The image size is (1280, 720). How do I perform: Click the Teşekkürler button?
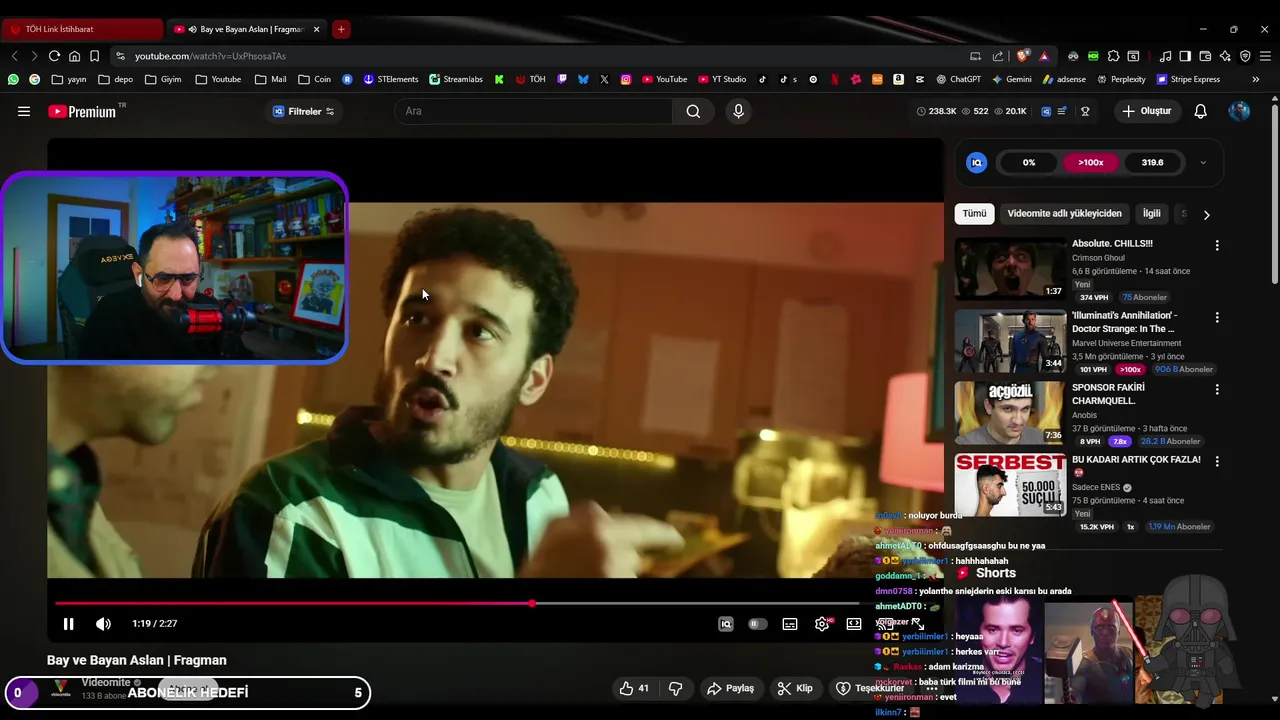point(870,688)
